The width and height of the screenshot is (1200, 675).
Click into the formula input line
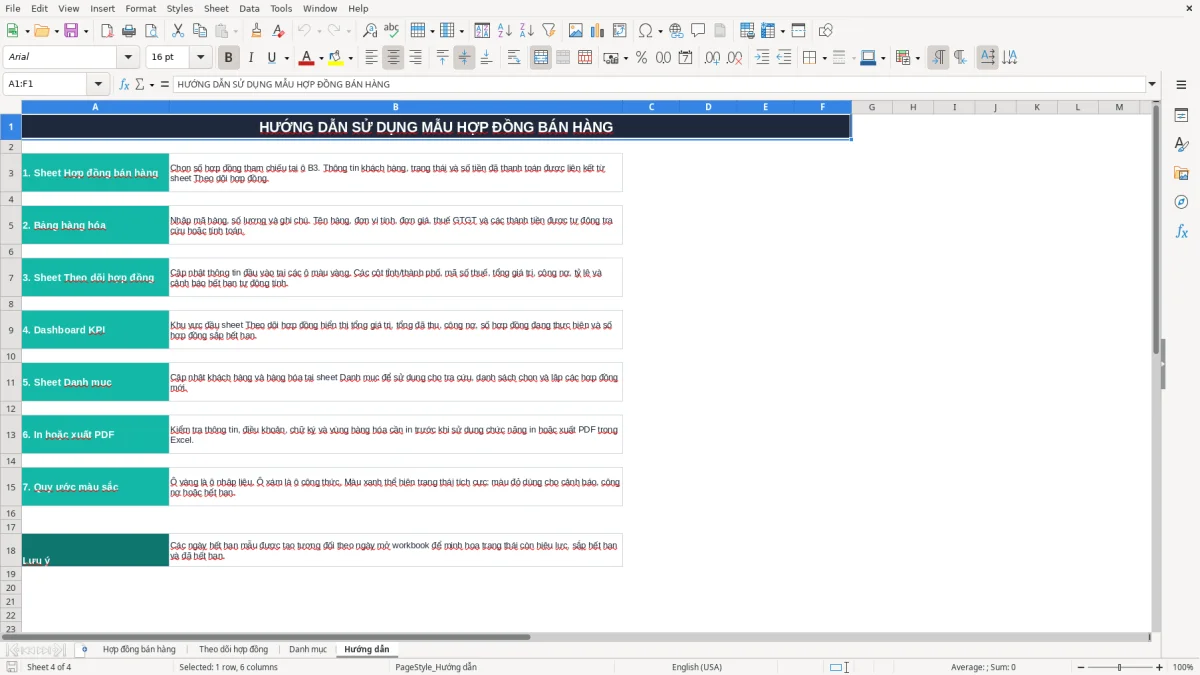[658, 84]
